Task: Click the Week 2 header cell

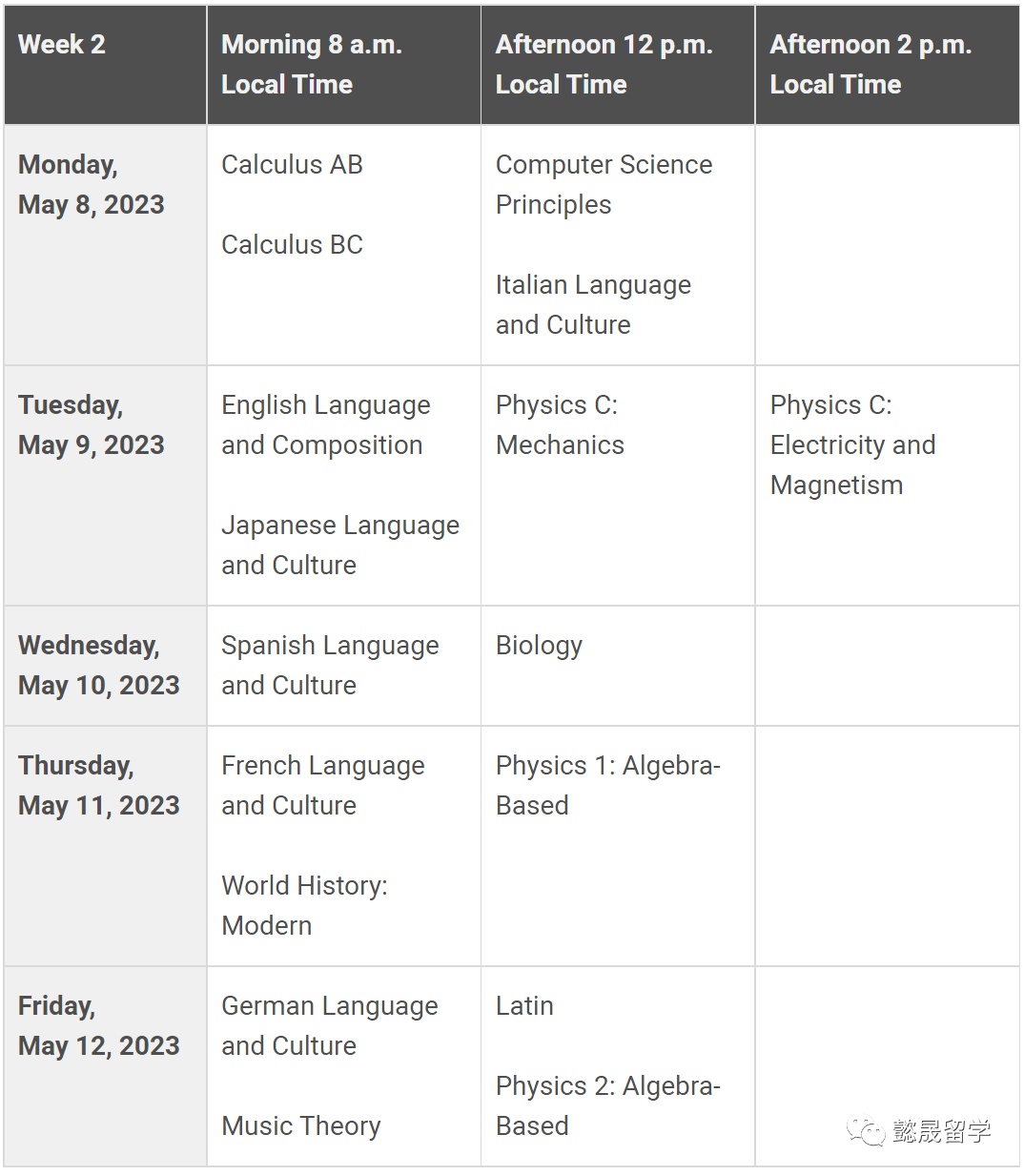Action: (62, 45)
